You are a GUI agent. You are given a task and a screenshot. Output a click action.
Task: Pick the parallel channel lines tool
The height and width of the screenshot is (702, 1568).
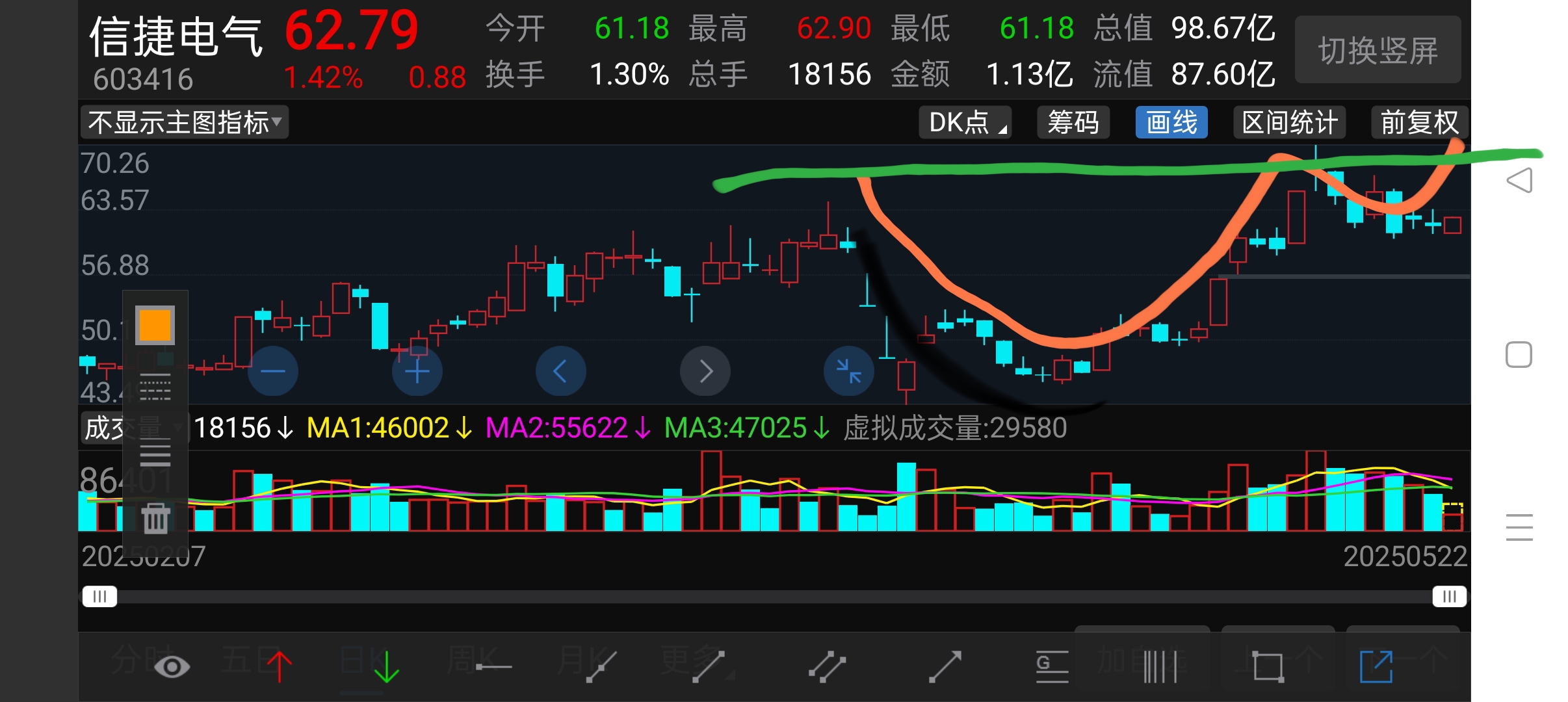pyautogui.click(x=826, y=667)
